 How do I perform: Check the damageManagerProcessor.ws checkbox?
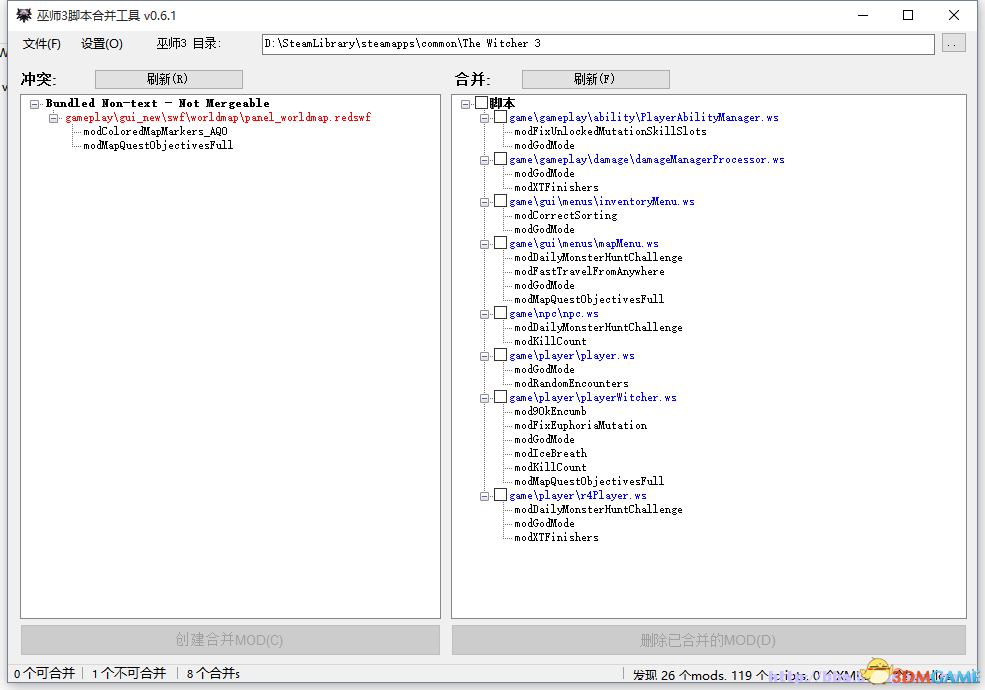[x=501, y=159]
